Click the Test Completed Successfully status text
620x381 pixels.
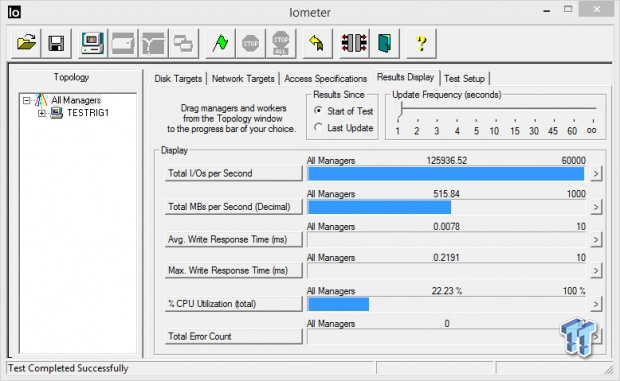coord(68,368)
